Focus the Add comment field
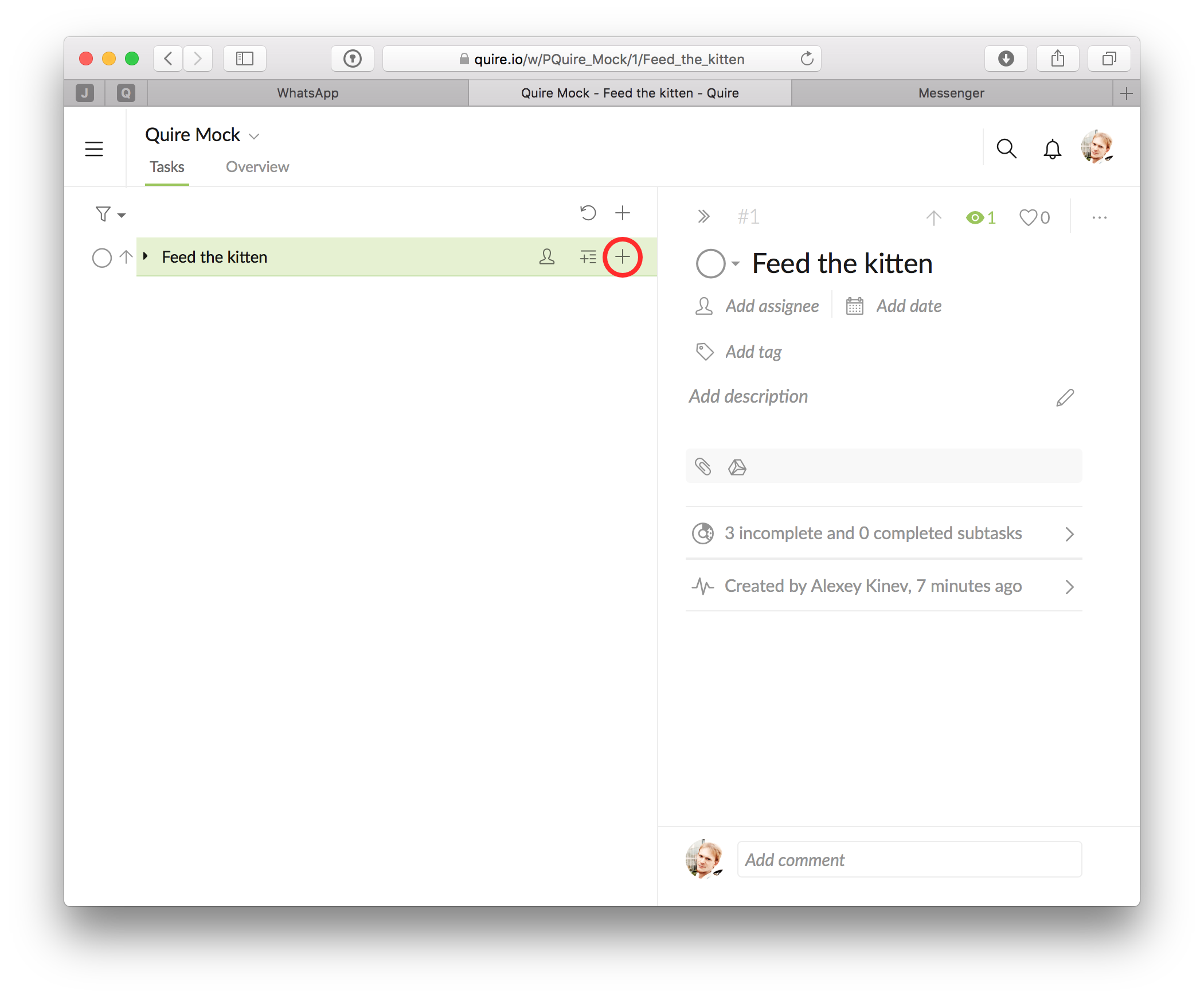The width and height of the screenshot is (1204, 998). [x=909, y=860]
